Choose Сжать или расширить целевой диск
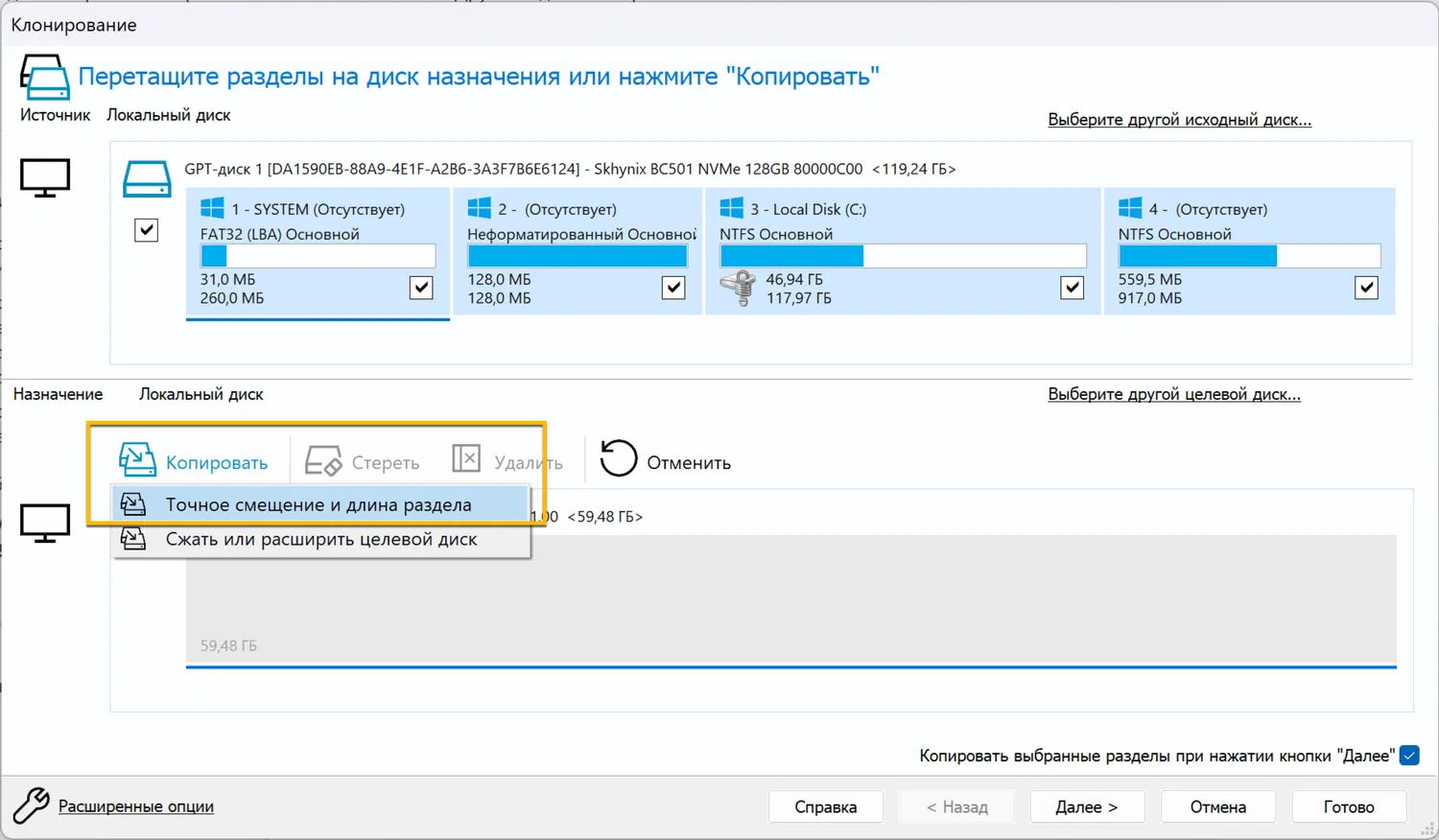Image resolution: width=1439 pixels, height=840 pixels. click(320, 539)
